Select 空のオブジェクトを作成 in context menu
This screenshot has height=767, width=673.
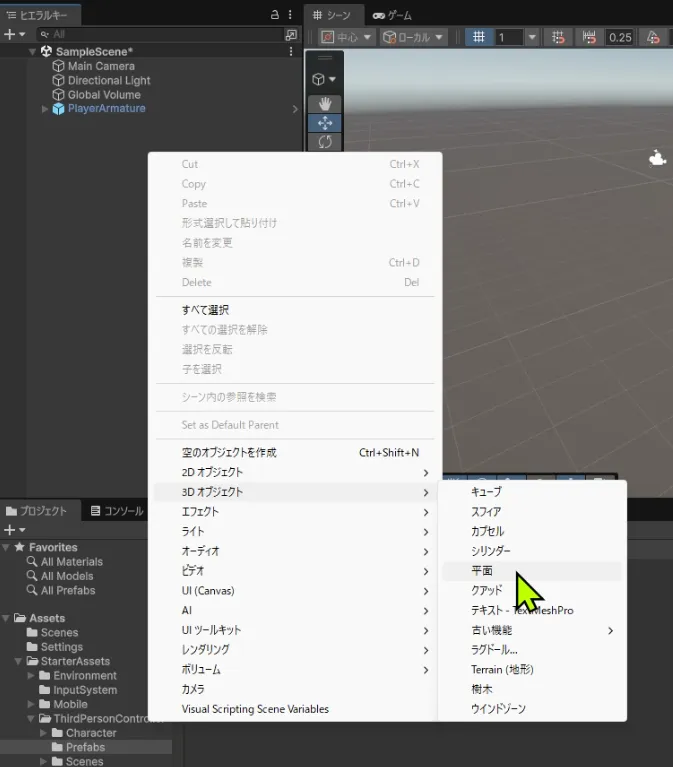coord(229,452)
